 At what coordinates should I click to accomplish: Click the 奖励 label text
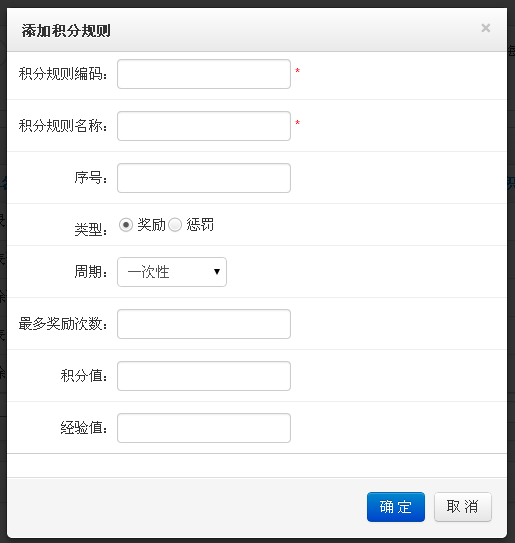[x=151, y=225]
